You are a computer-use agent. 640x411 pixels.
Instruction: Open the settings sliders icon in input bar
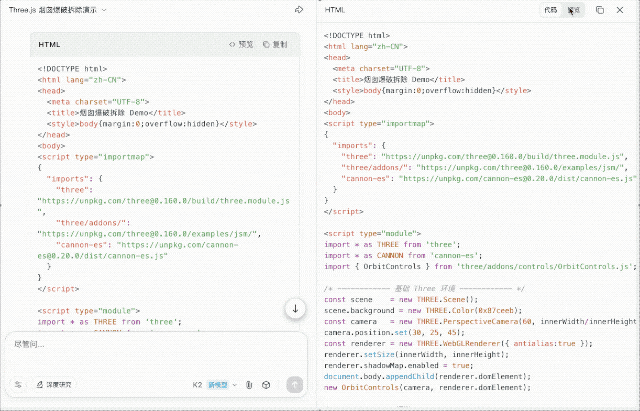(18, 384)
